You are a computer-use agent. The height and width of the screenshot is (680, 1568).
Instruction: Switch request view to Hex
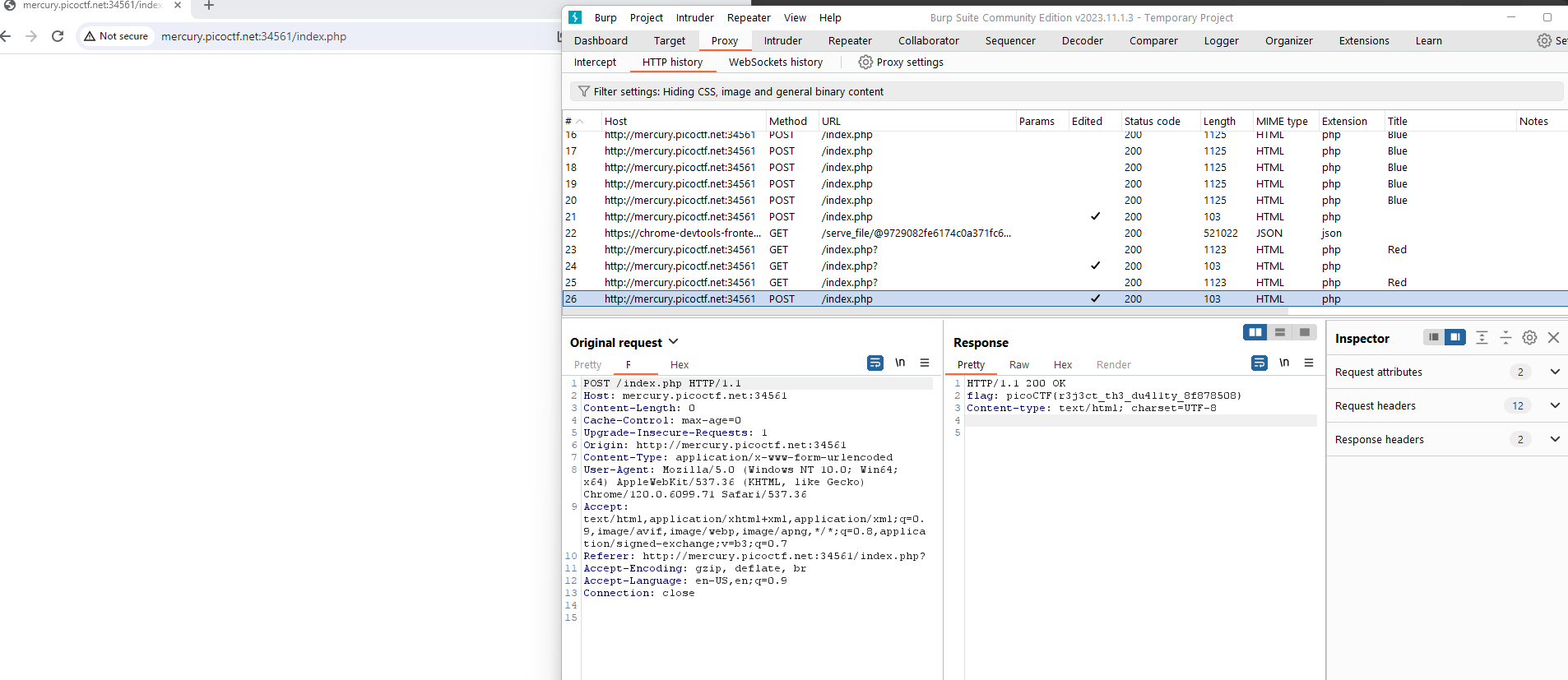pos(680,364)
